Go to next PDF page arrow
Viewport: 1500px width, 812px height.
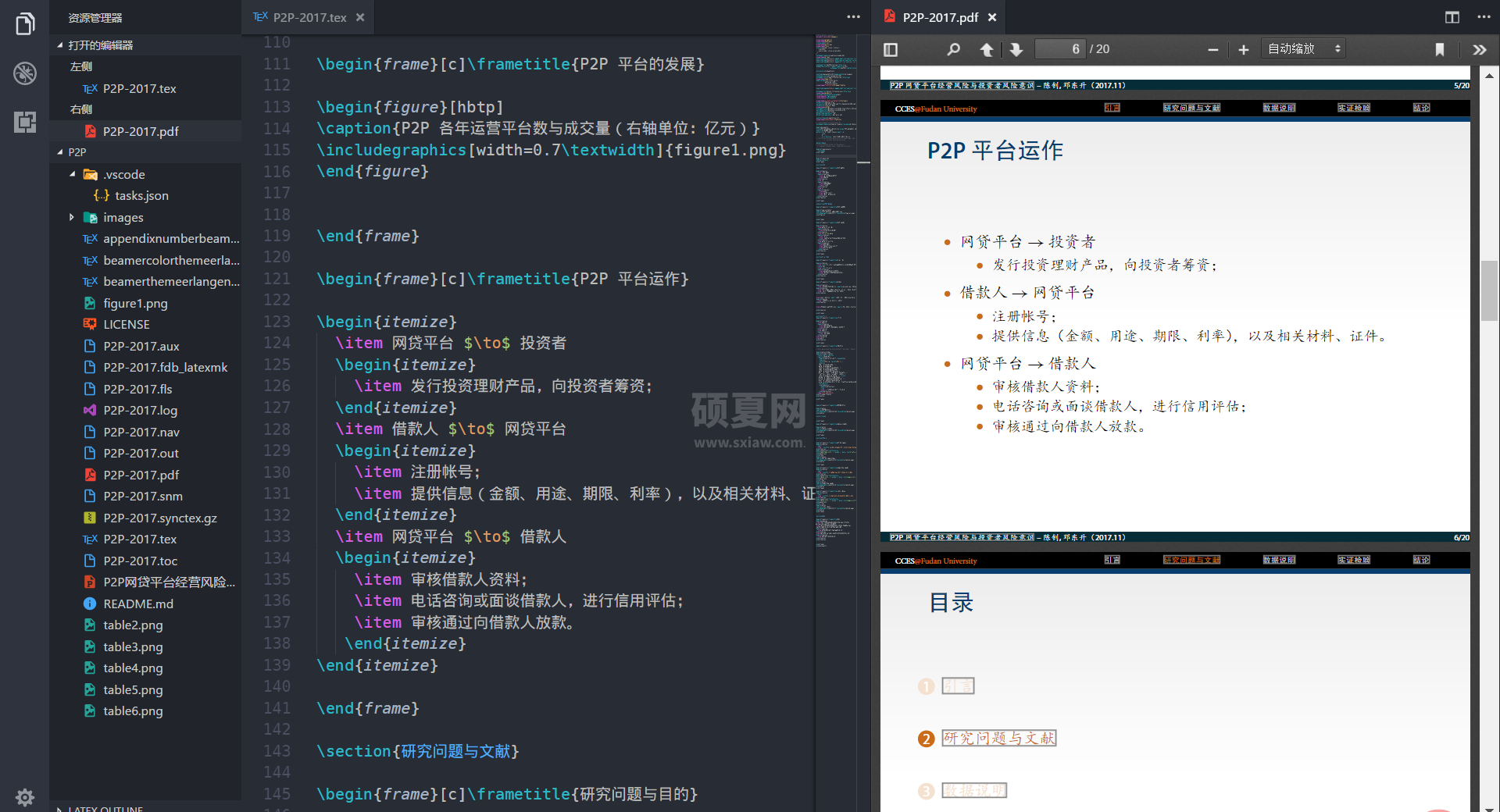pos(1016,49)
